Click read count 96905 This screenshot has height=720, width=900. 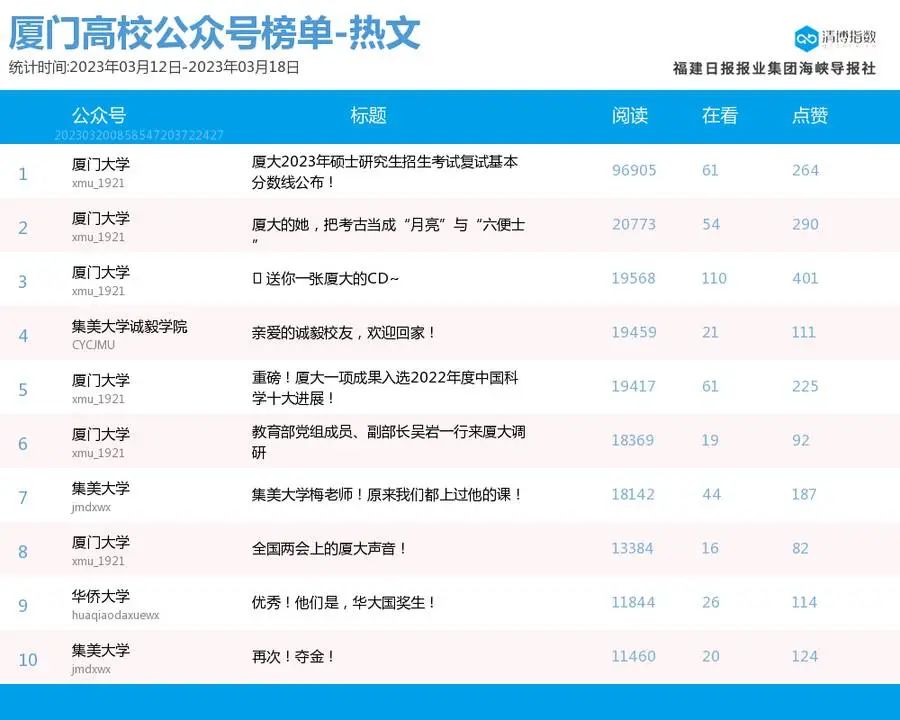634,171
